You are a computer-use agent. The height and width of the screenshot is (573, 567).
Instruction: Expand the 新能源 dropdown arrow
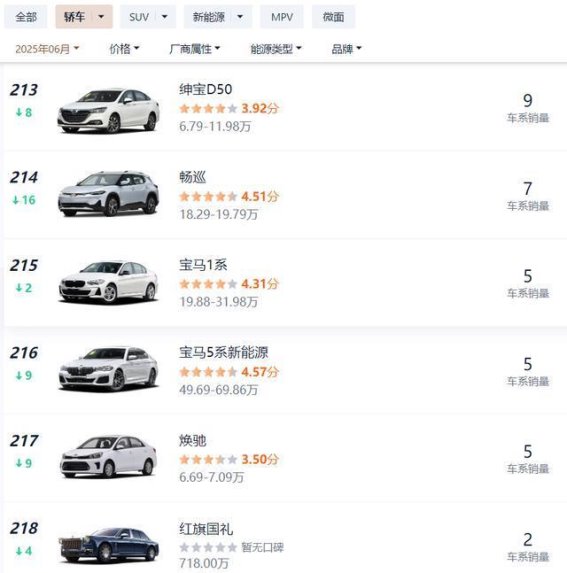click(240, 17)
